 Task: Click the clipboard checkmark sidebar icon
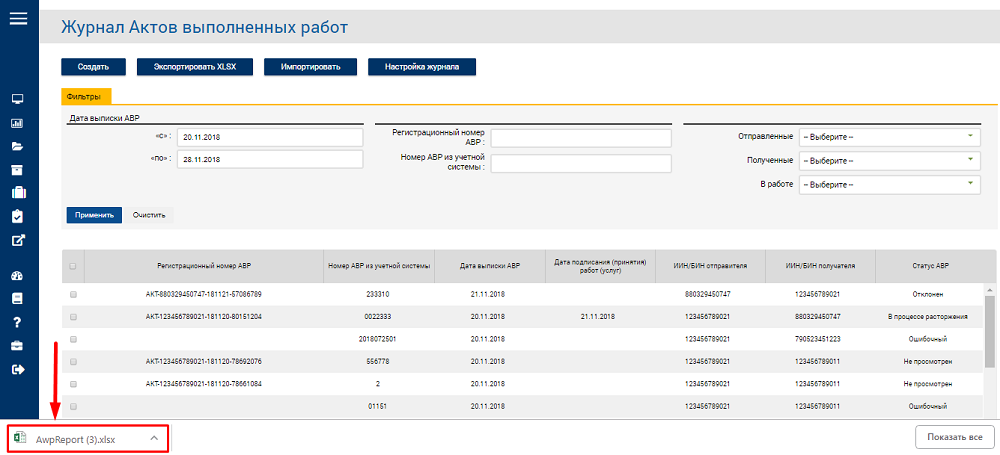(x=18, y=216)
